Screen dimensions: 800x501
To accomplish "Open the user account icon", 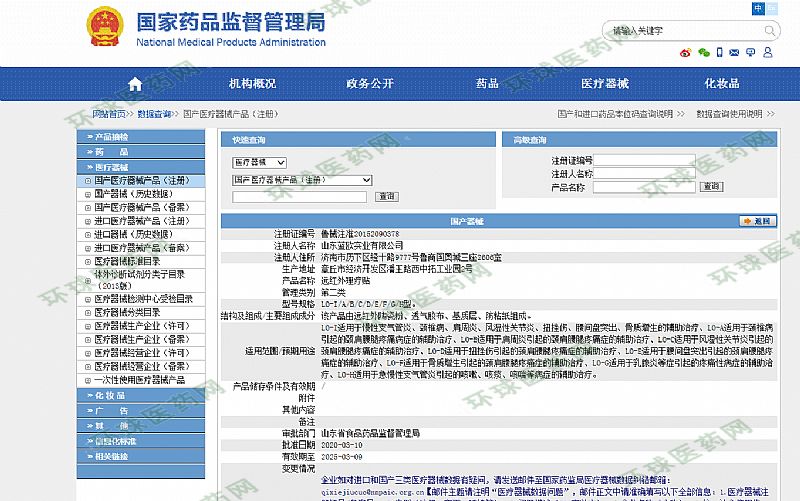I will click(x=766, y=52).
